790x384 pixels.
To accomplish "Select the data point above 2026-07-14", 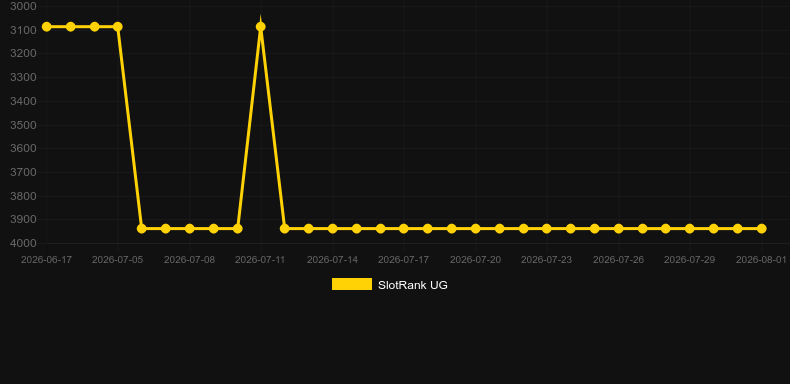I will pyautogui.click(x=333, y=229).
